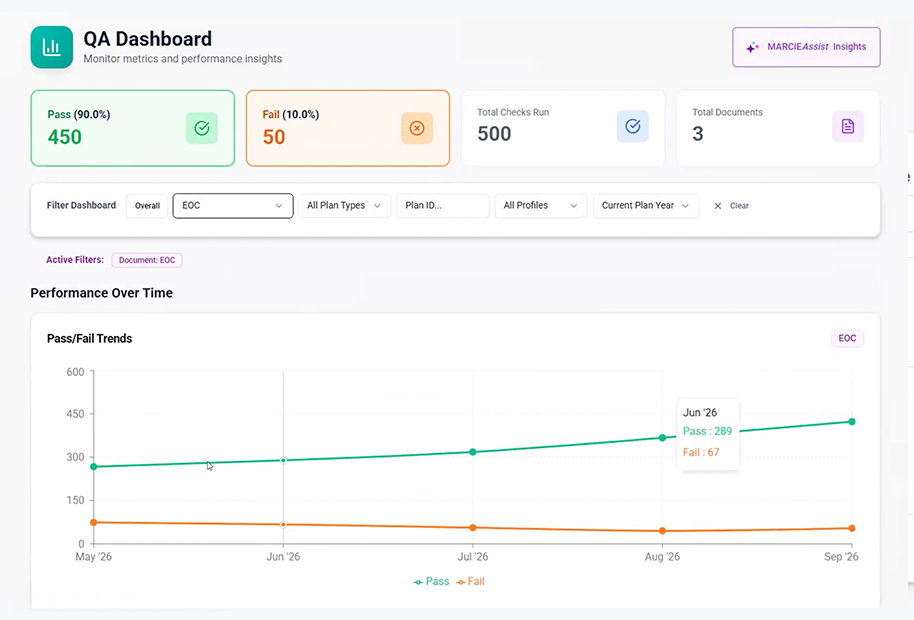Click the Active Filters Document: EOC chip

point(146,259)
